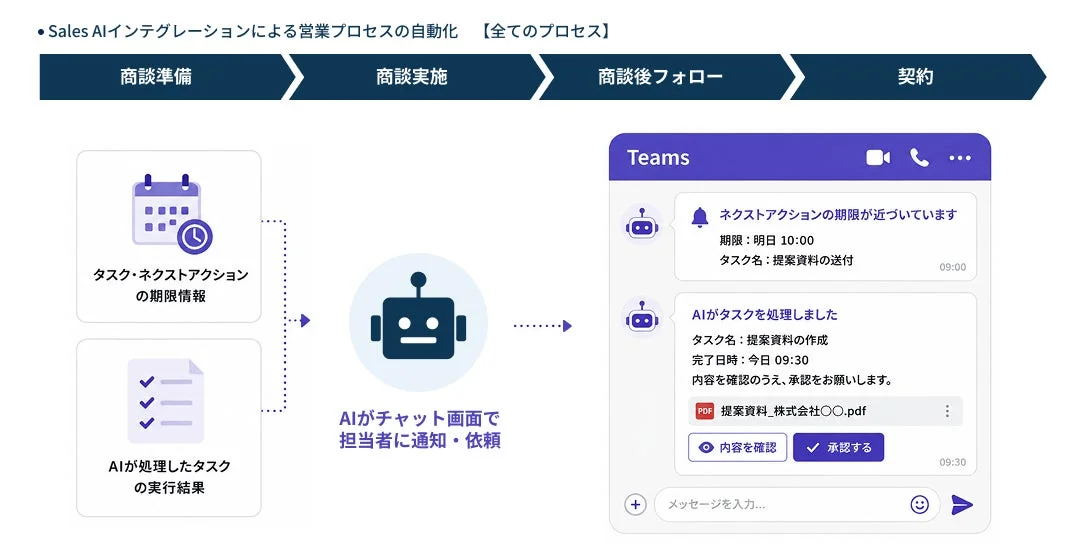Click the text 完了日時：今日 09:30
The width and height of the screenshot is (1085, 558).
pyautogui.click(x=750, y=360)
